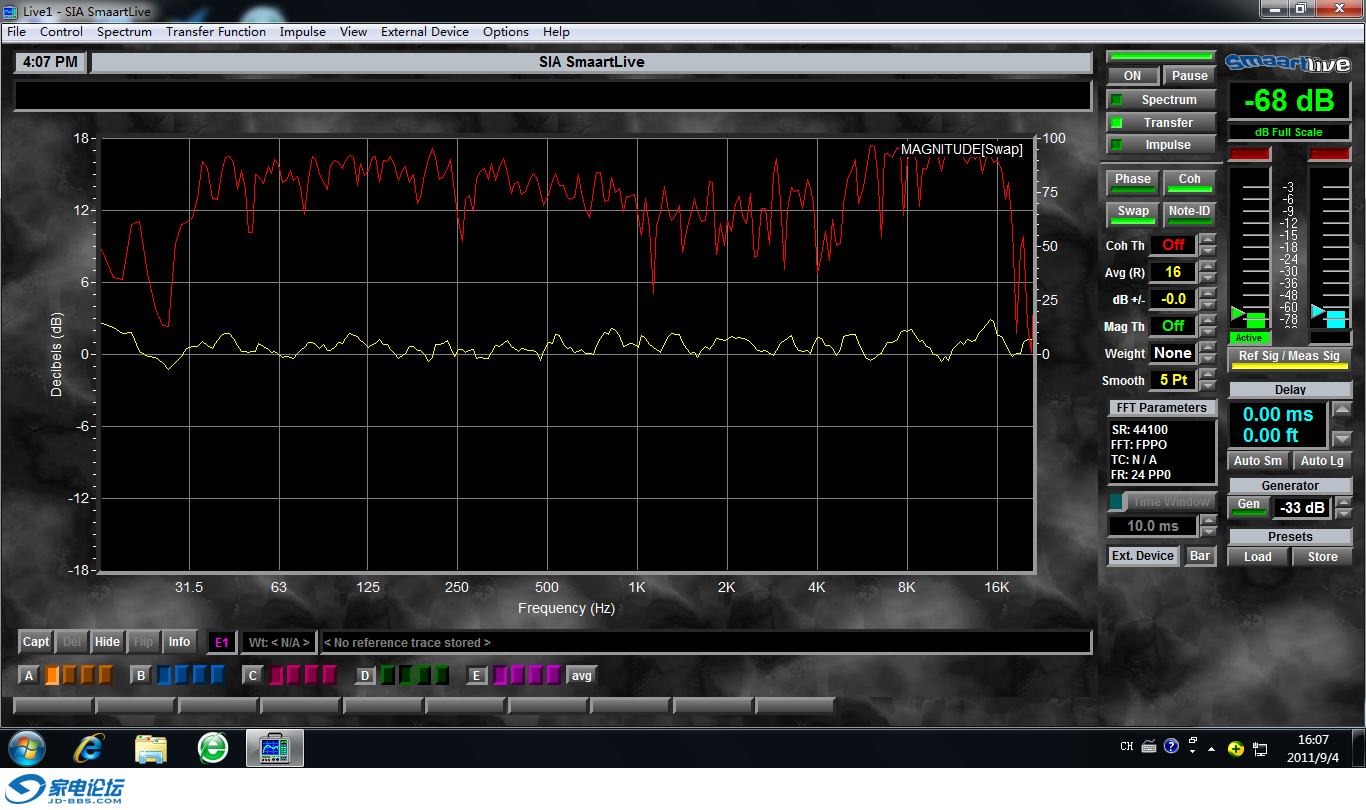Screen dimensions: 1366x810
Task: Click the bank C reference trace button
Action: point(253,676)
